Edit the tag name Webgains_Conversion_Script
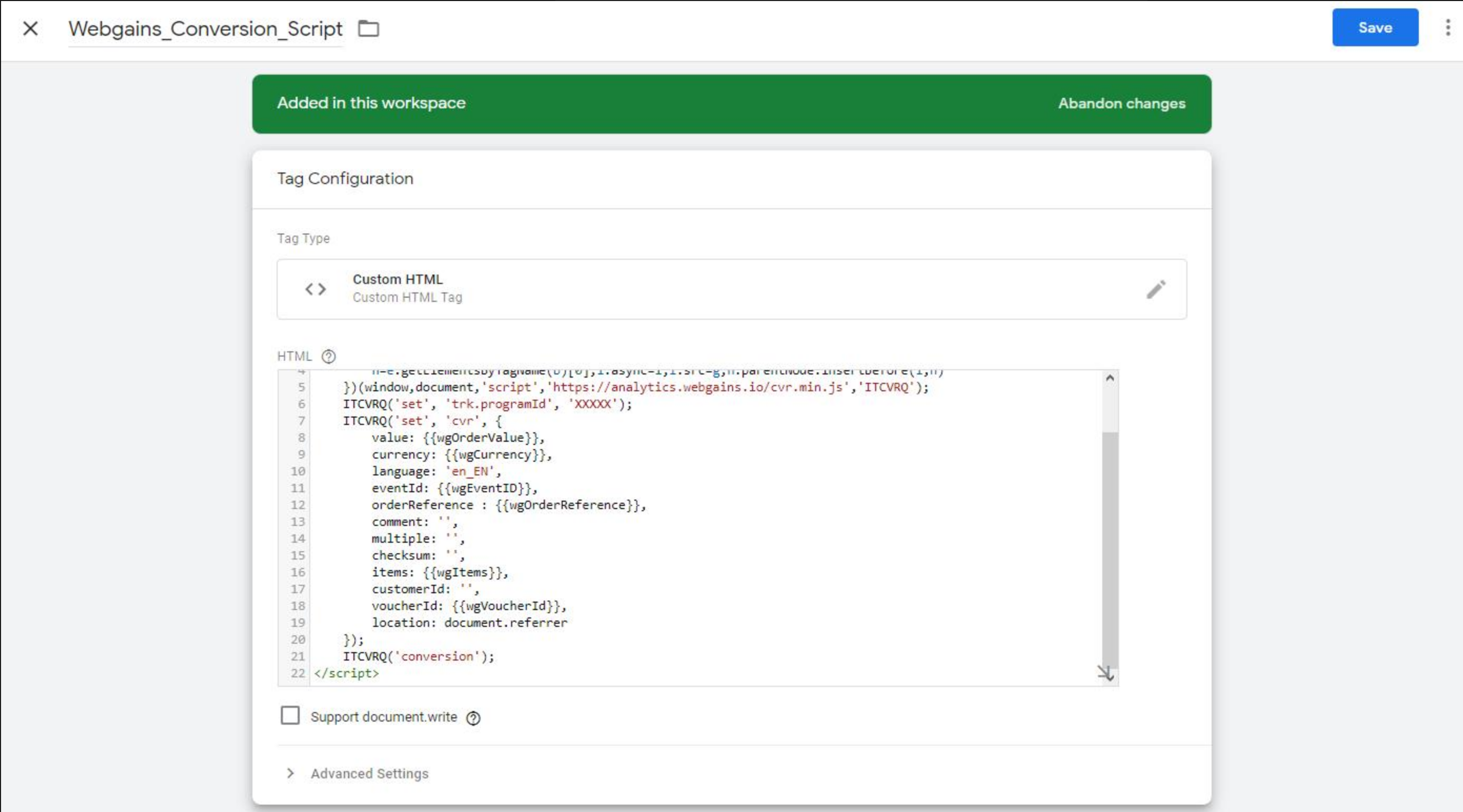This screenshot has height=812, width=1463. pyautogui.click(x=206, y=29)
